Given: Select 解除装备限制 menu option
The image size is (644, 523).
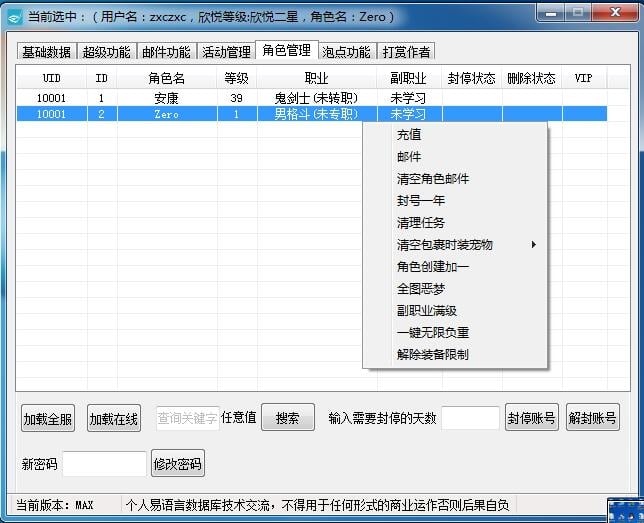Looking at the screenshot, I should pyautogui.click(x=432, y=355).
